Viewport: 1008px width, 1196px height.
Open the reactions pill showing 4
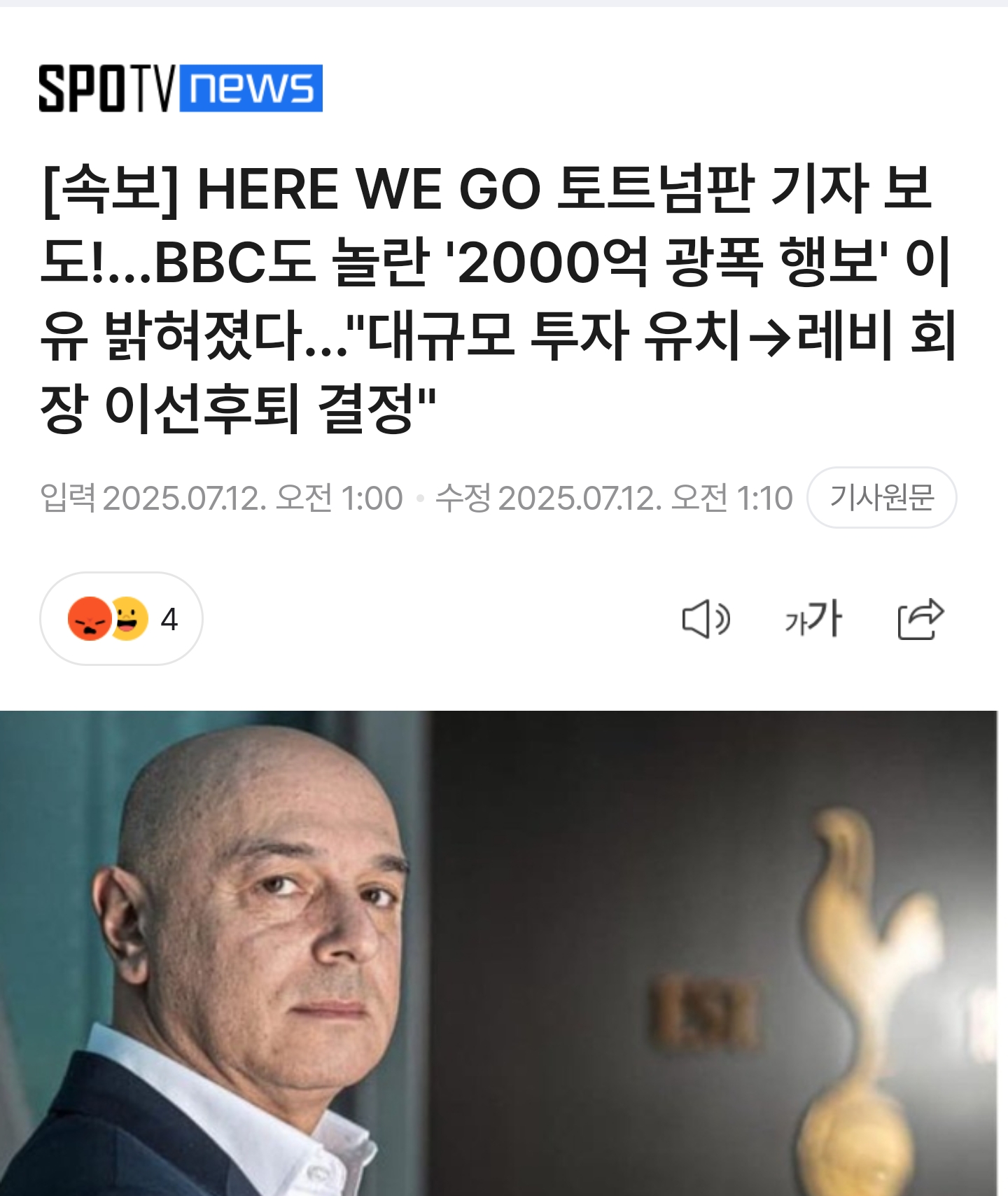coord(121,618)
